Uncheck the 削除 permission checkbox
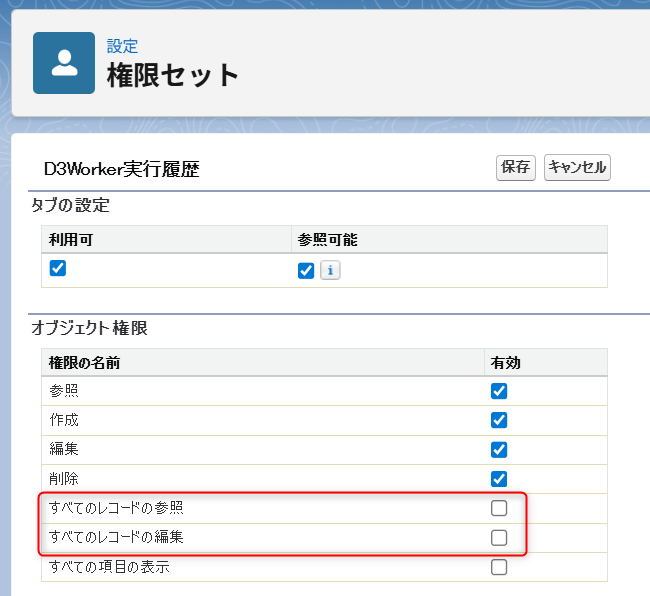 click(499, 479)
